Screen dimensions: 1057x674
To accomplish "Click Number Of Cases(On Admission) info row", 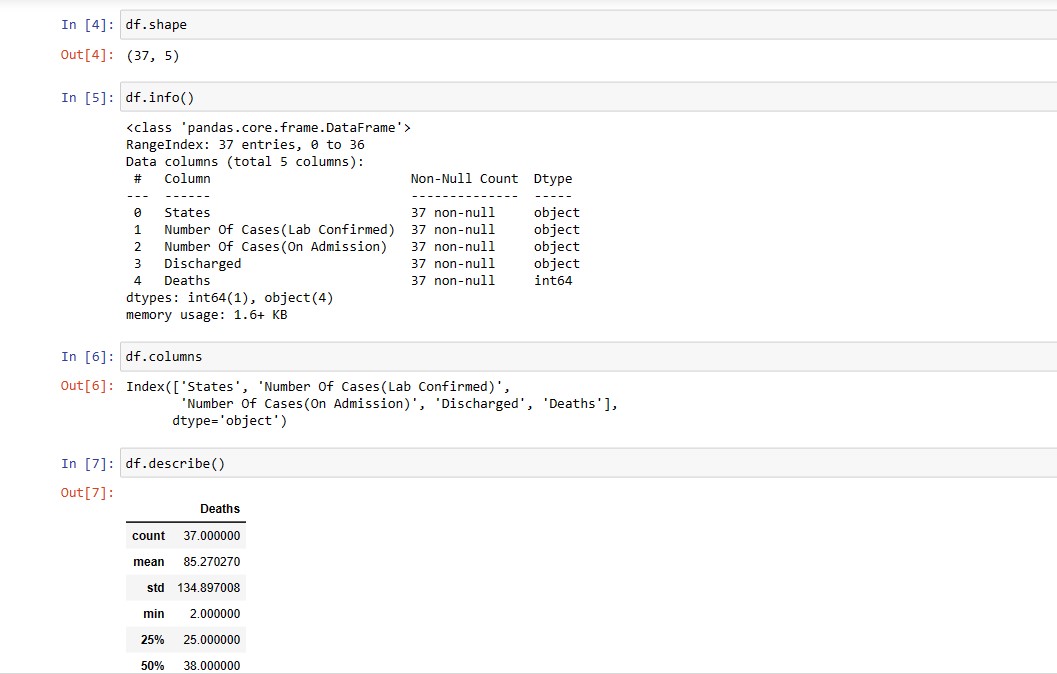I will tap(356, 247).
